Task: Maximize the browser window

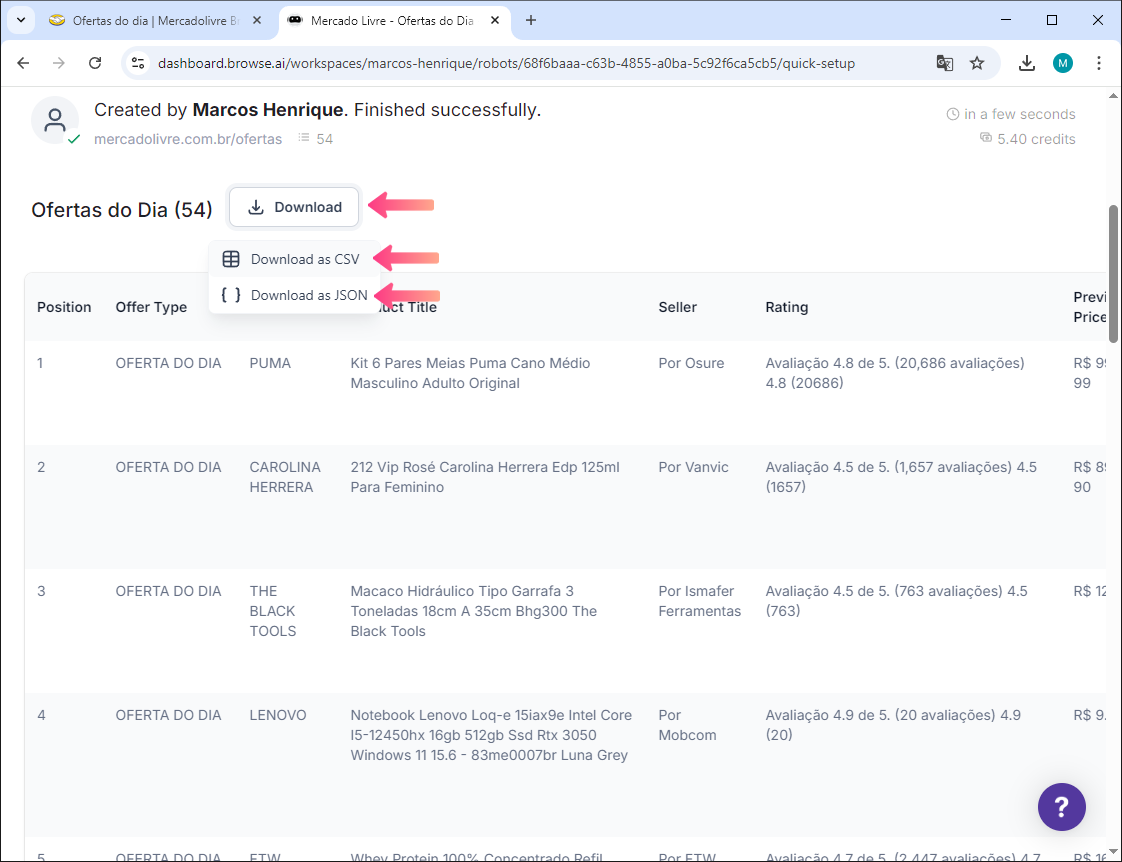Action: click(1052, 20)
